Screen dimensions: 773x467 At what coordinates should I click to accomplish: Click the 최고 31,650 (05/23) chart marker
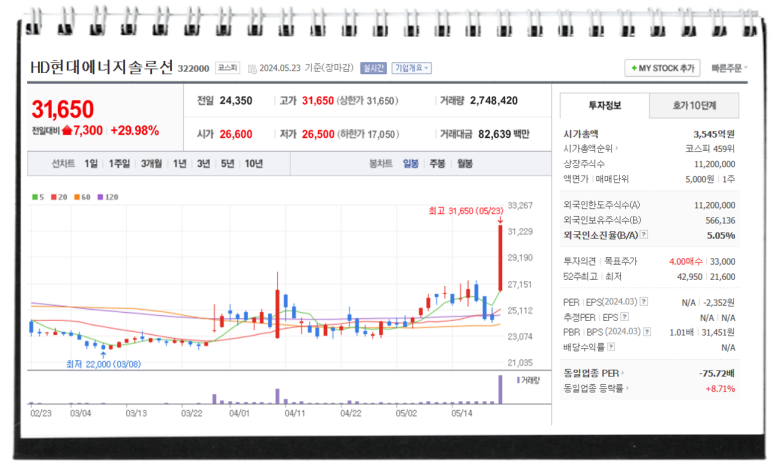[466, 211]
